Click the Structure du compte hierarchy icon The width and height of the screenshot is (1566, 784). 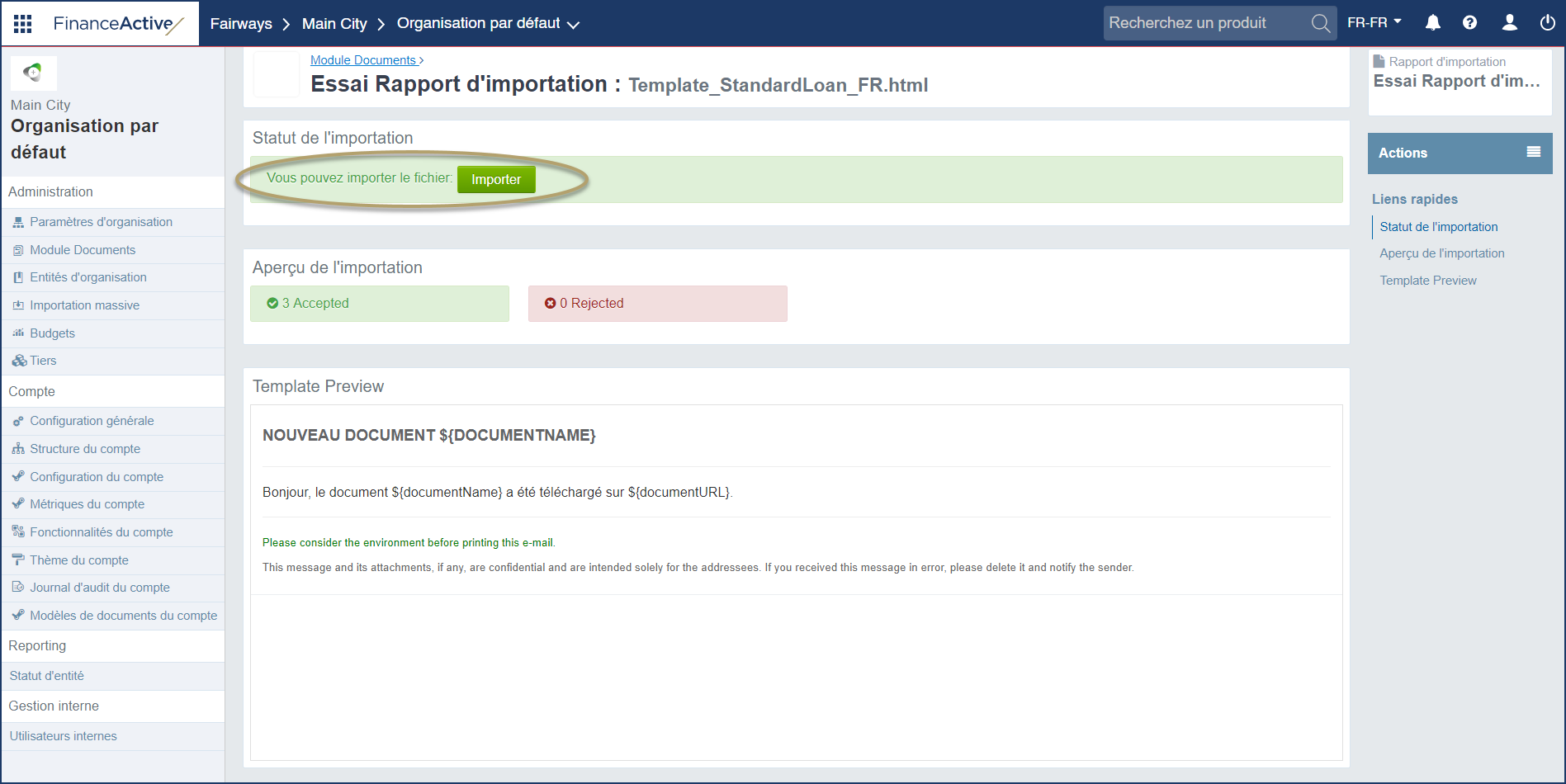click(18, 449)
